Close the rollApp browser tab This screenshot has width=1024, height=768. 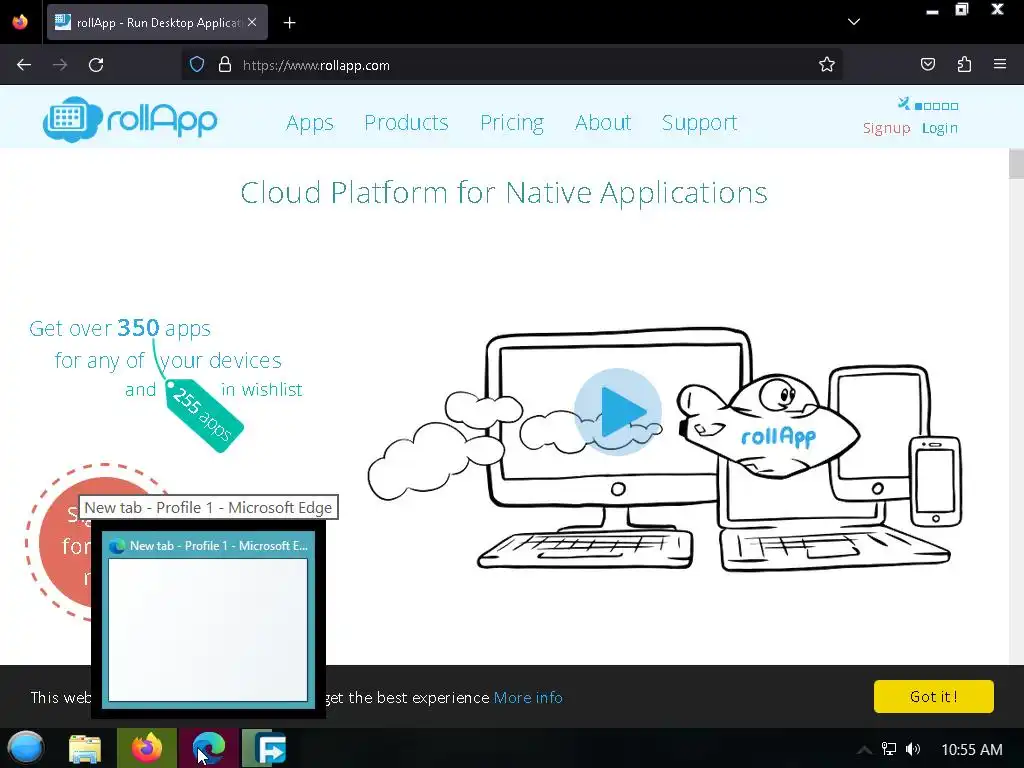tap(252, 22)
